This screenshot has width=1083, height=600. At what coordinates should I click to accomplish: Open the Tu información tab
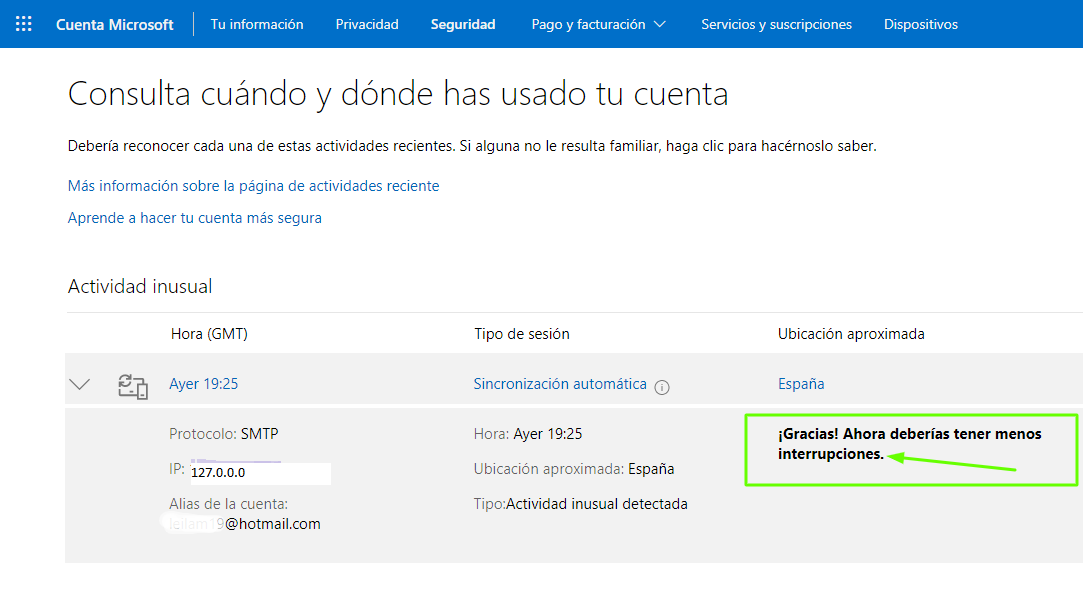point(257,24)
